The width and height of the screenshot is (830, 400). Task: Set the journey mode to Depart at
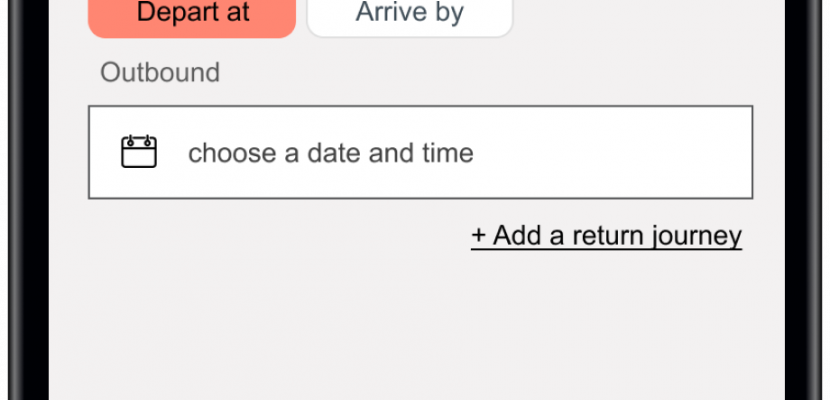coord(192,16)
